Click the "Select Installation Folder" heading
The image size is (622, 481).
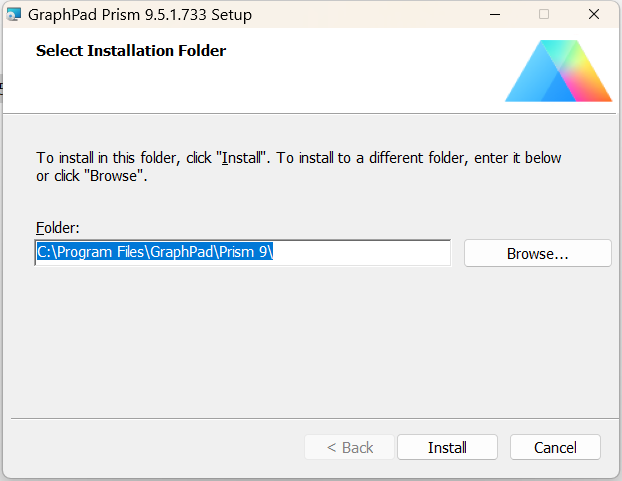(131, 51)
